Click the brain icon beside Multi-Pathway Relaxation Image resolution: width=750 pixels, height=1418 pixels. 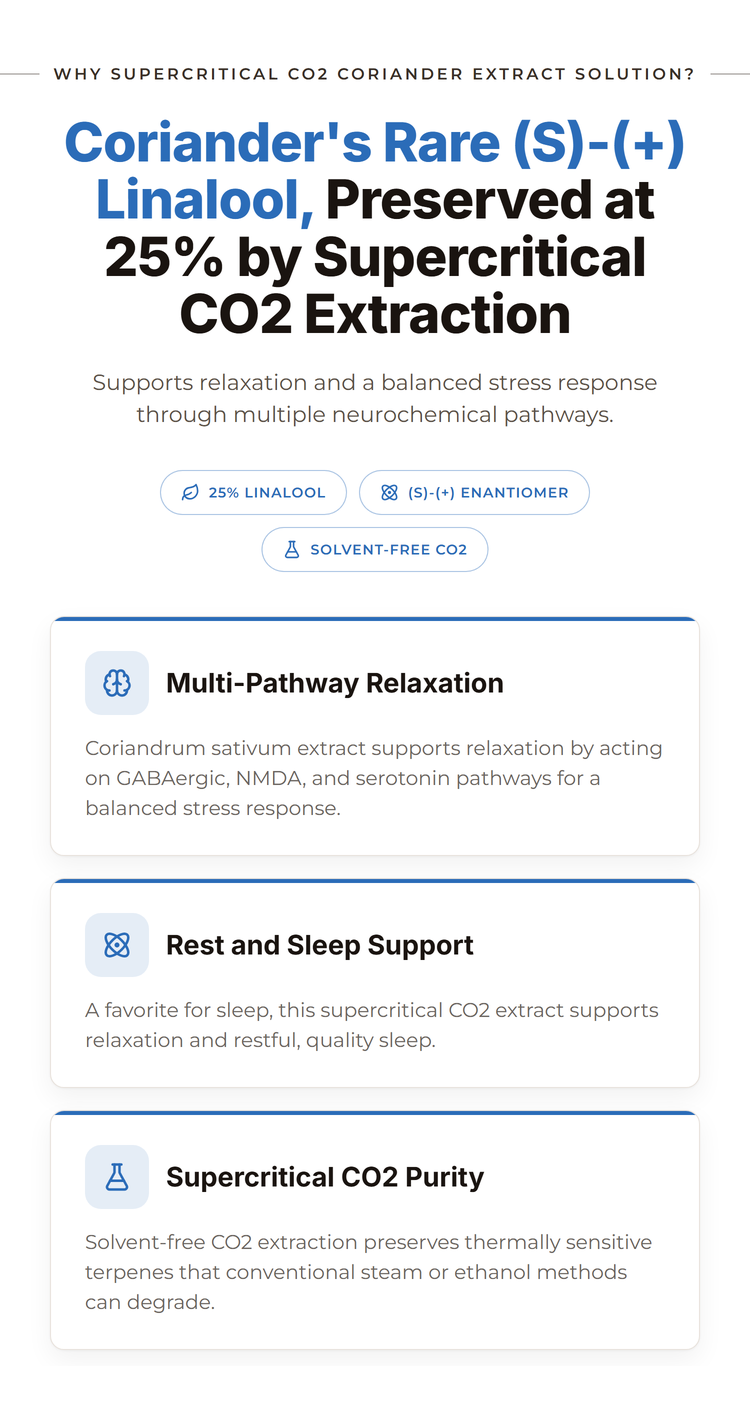(x=117, y=683)
